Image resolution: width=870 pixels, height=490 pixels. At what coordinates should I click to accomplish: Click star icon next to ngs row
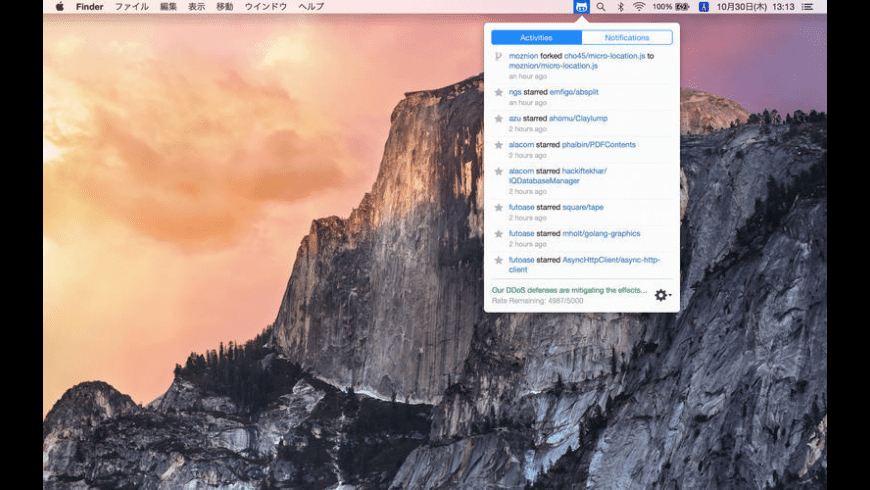click(x=498, y=92)
